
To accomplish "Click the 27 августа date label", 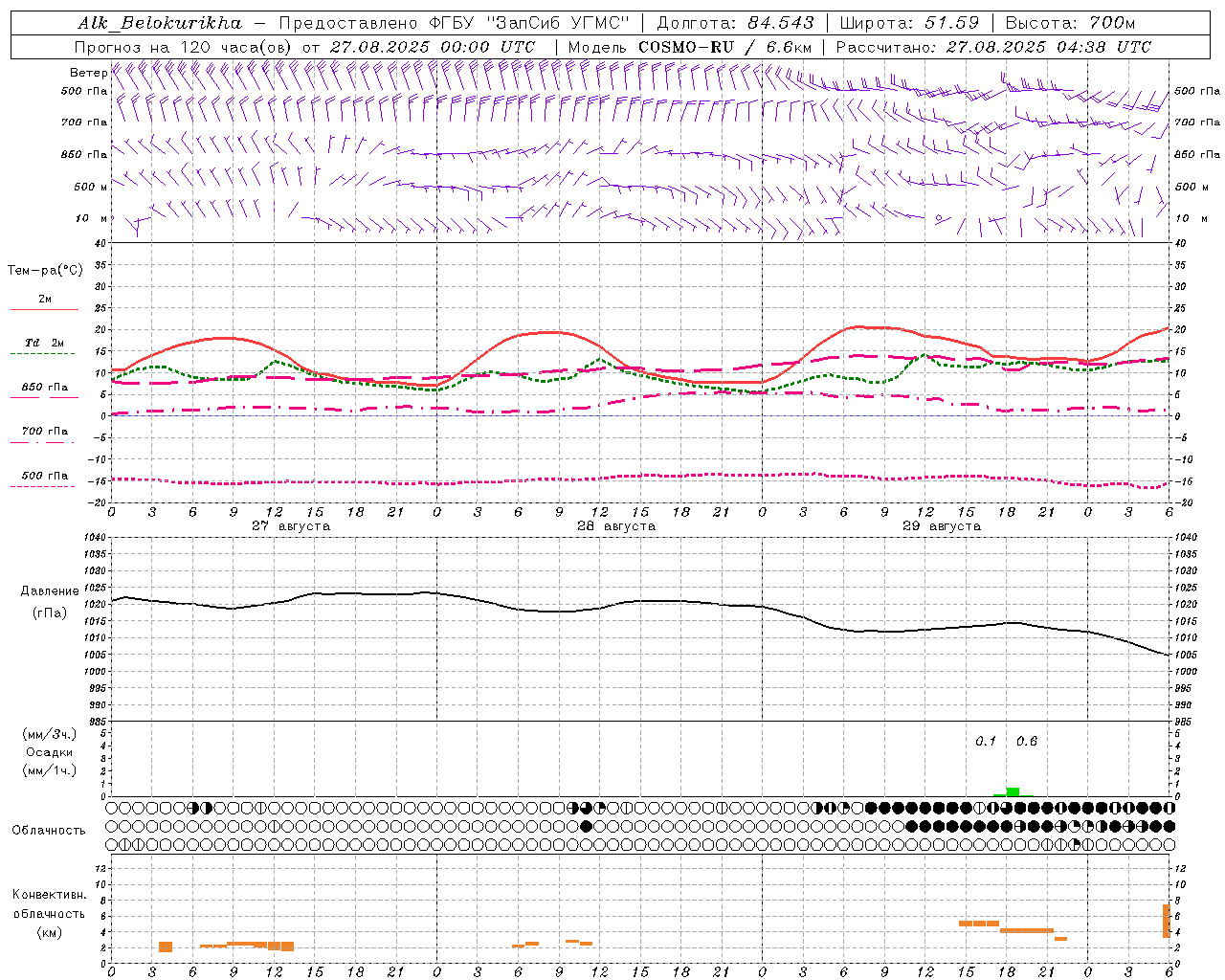I will click(290, 526).
